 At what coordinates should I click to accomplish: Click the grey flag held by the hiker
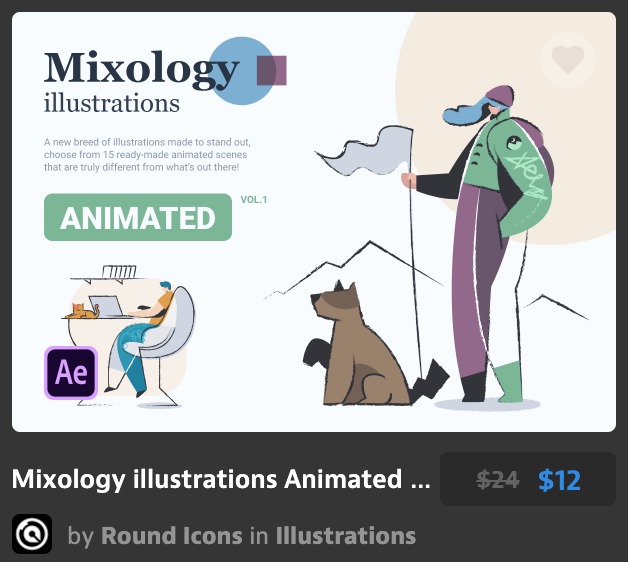366,151
